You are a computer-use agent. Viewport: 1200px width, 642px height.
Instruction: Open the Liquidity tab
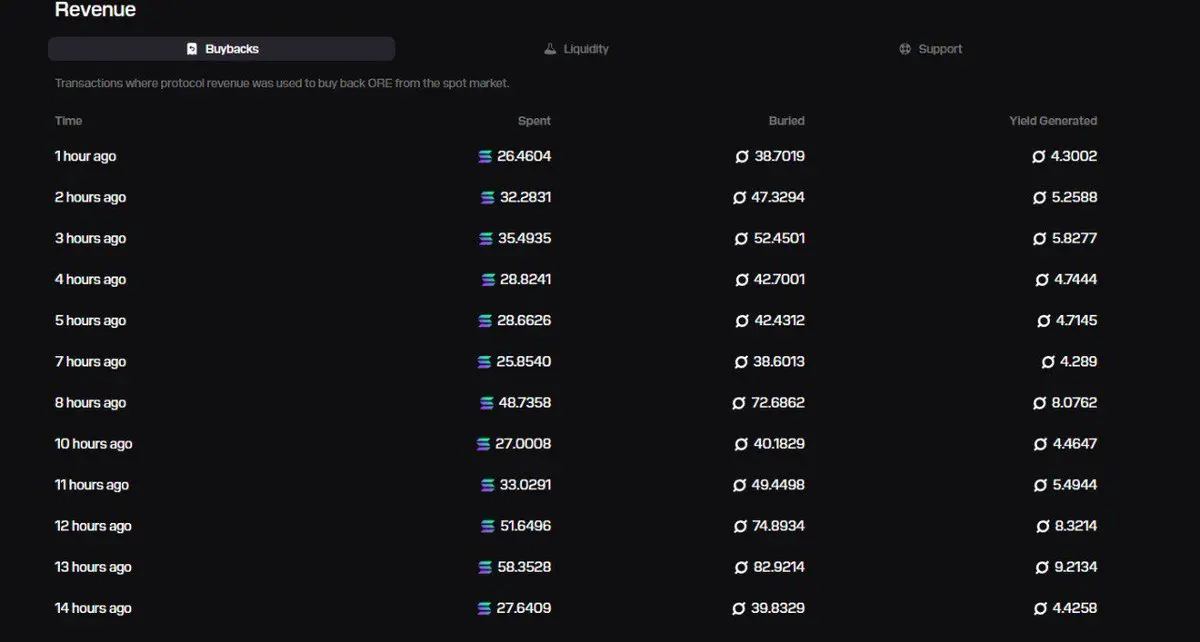576,49
